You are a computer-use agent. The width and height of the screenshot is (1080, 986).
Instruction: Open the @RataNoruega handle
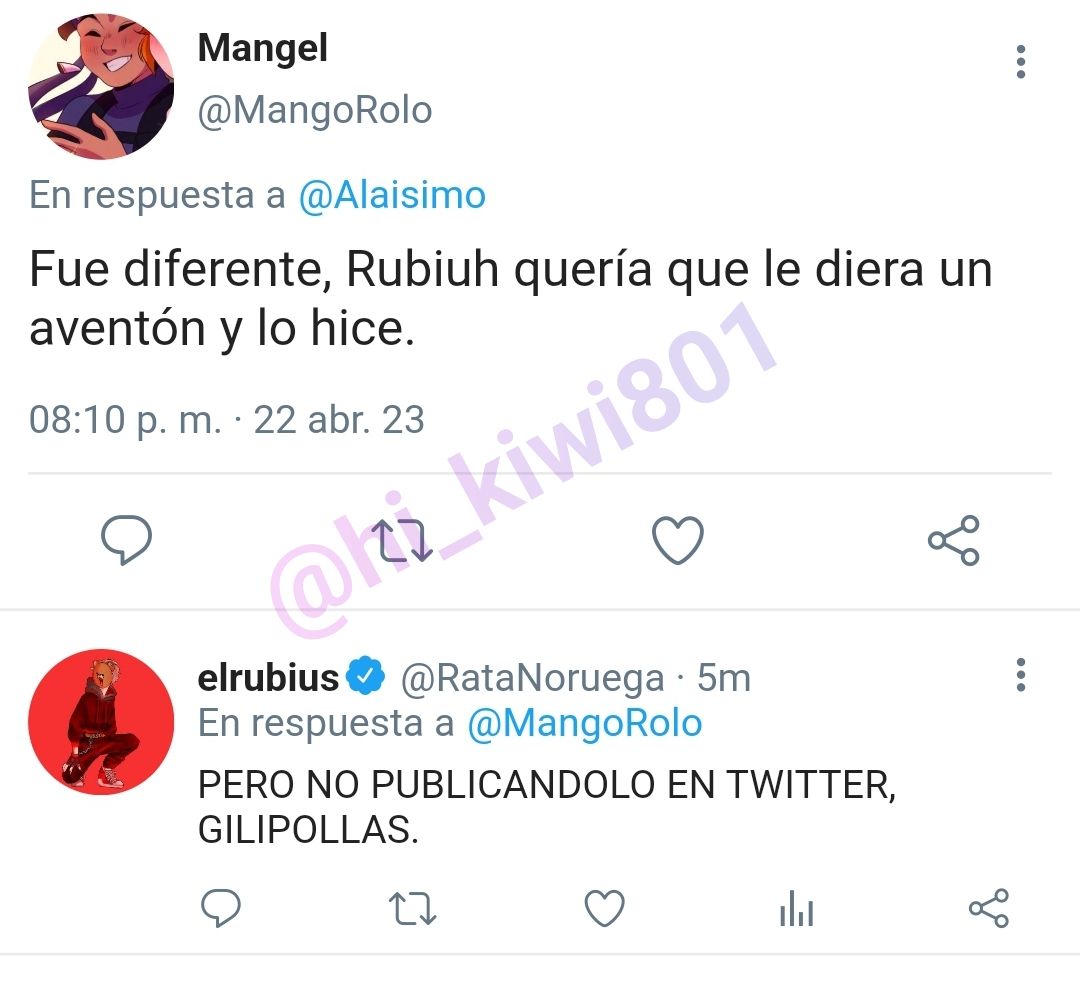(x=532, y=679)
